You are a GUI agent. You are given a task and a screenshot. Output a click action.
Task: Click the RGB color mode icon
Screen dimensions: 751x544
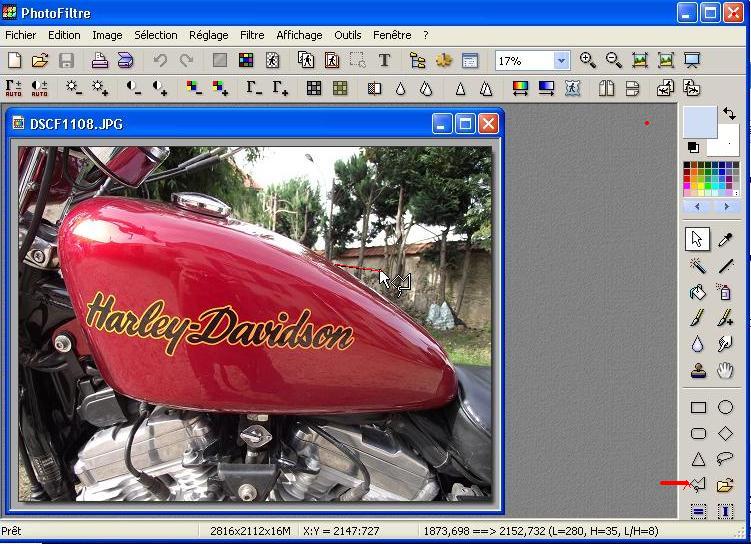(246, 60)
